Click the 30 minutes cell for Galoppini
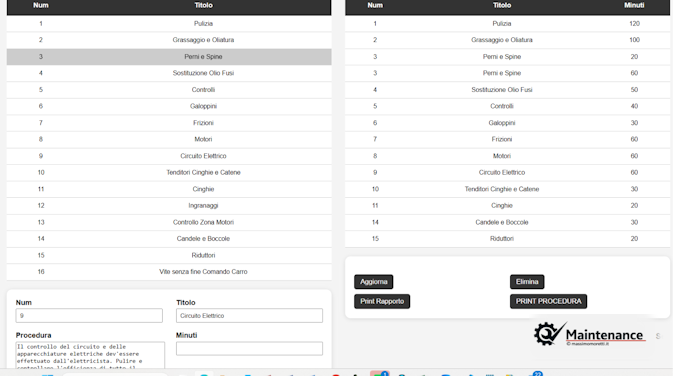The width and height of the screenshot is (673, 376). [634, 123]
